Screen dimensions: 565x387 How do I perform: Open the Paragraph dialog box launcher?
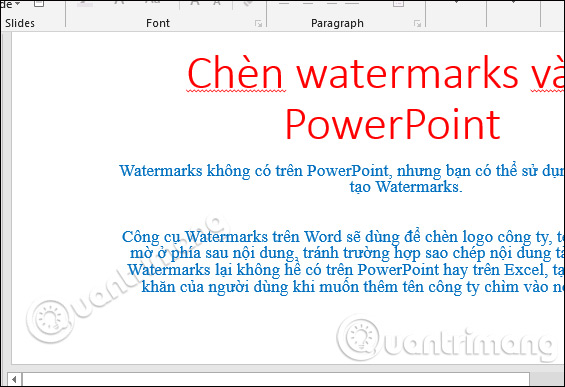[417, 24]
